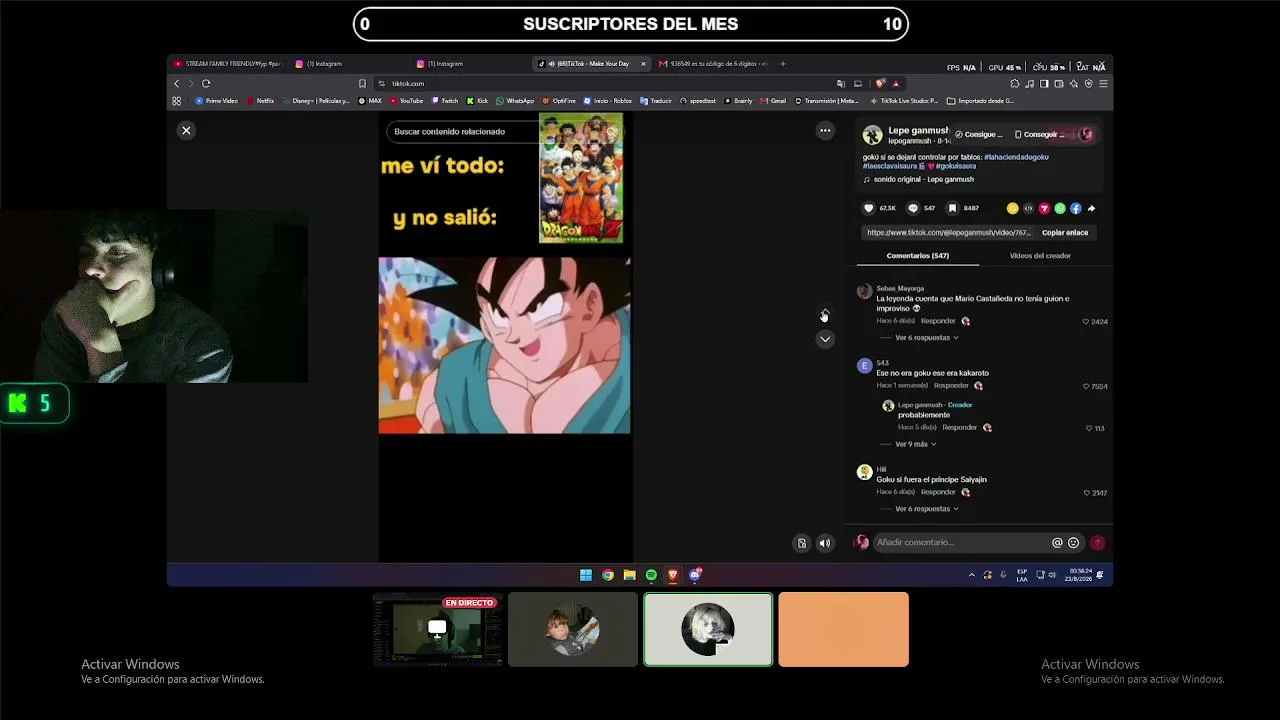Like the comment with 7554 likes
The image size is (1280, 720).
[1086, 386]
